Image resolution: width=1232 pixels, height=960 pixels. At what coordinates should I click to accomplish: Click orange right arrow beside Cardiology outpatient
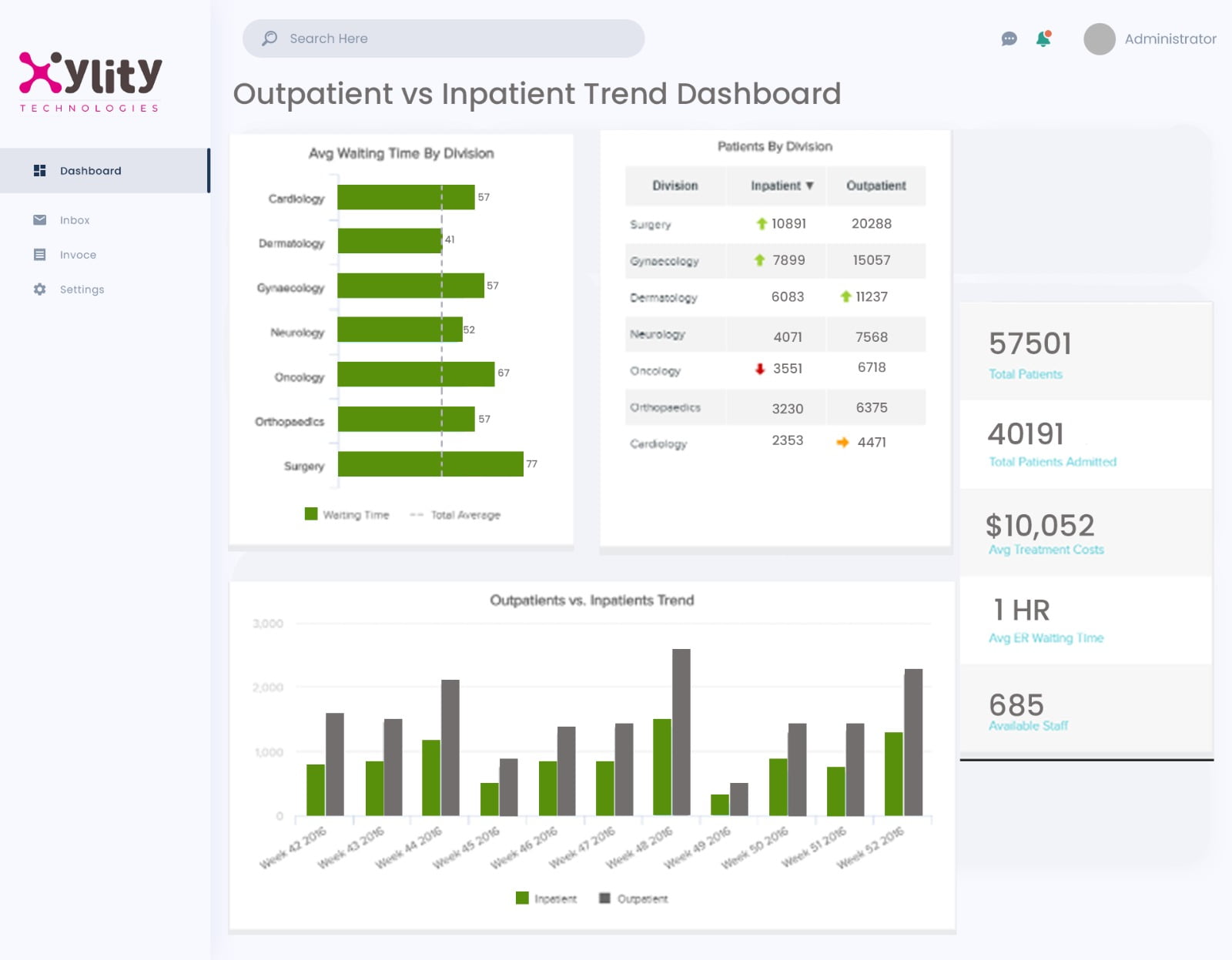[842, 442]
